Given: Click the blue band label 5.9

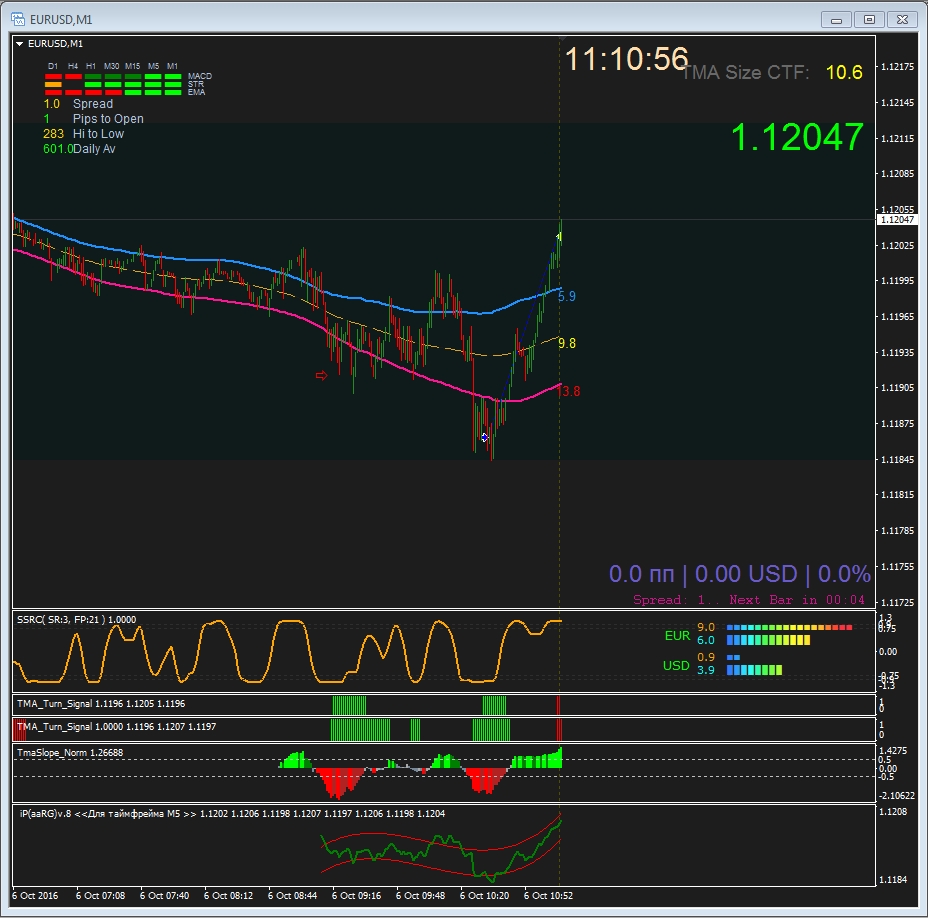Looking at the screenshot, I should (567, 297).
